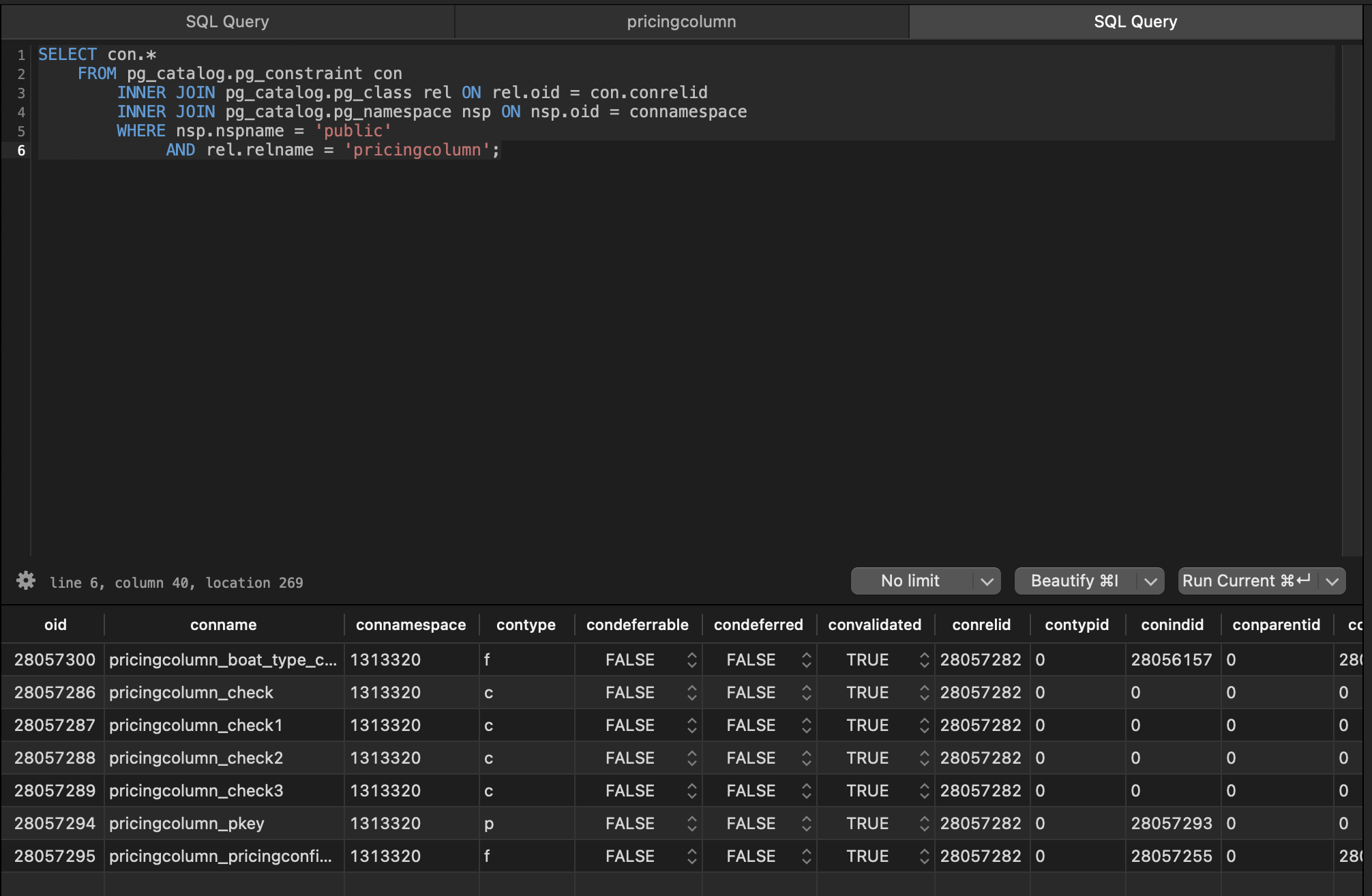Open the query editor settings gear icon
Viewport: 1372px width, 896px height.
pyautogui.click(x=27, y=581)
